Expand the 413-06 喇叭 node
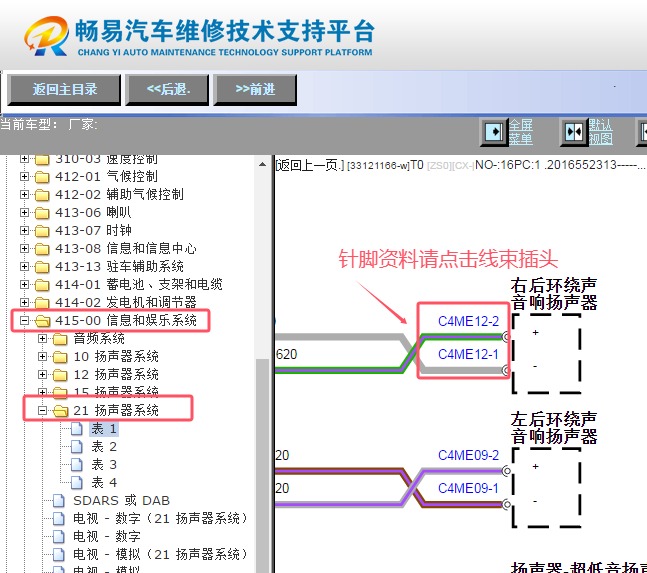Image resolution: width=647 pixels, height=573 pixels. click(x=24, y=212)
